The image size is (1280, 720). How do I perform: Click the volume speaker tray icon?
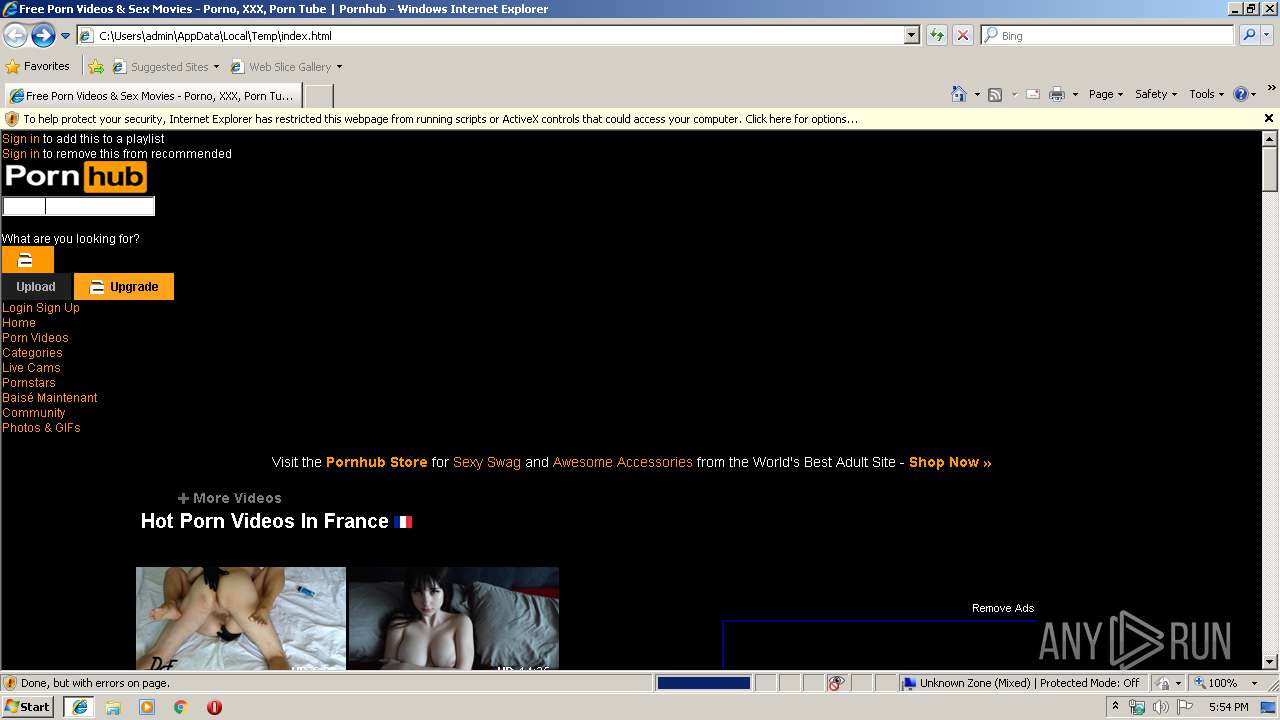point(1161,707)
